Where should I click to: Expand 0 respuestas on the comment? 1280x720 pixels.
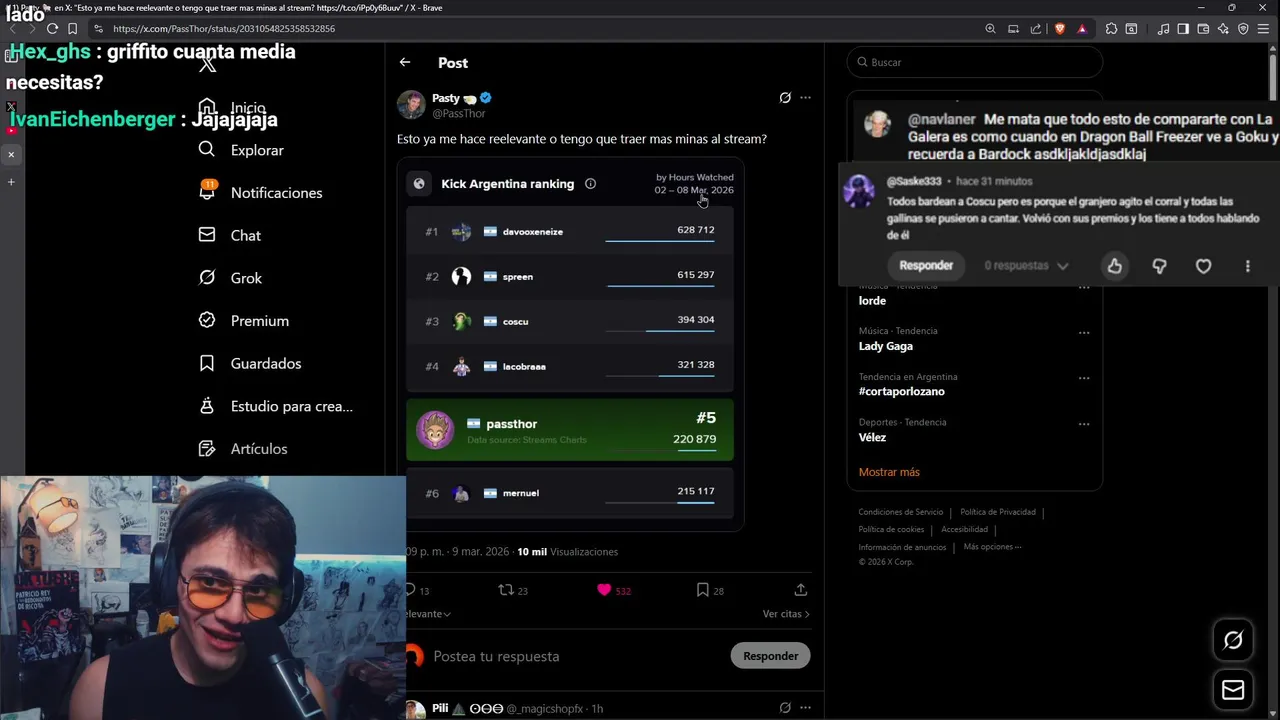(x=1026, y=266)
